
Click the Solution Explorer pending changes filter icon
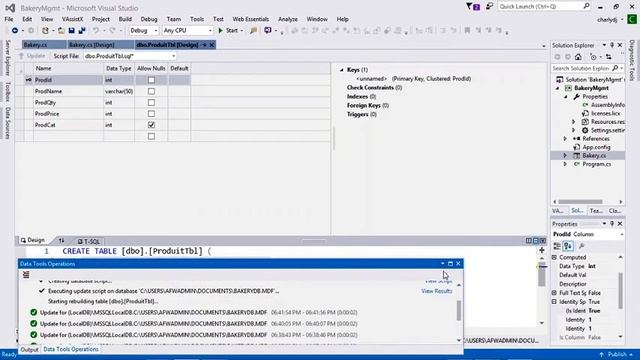[593, 57]
